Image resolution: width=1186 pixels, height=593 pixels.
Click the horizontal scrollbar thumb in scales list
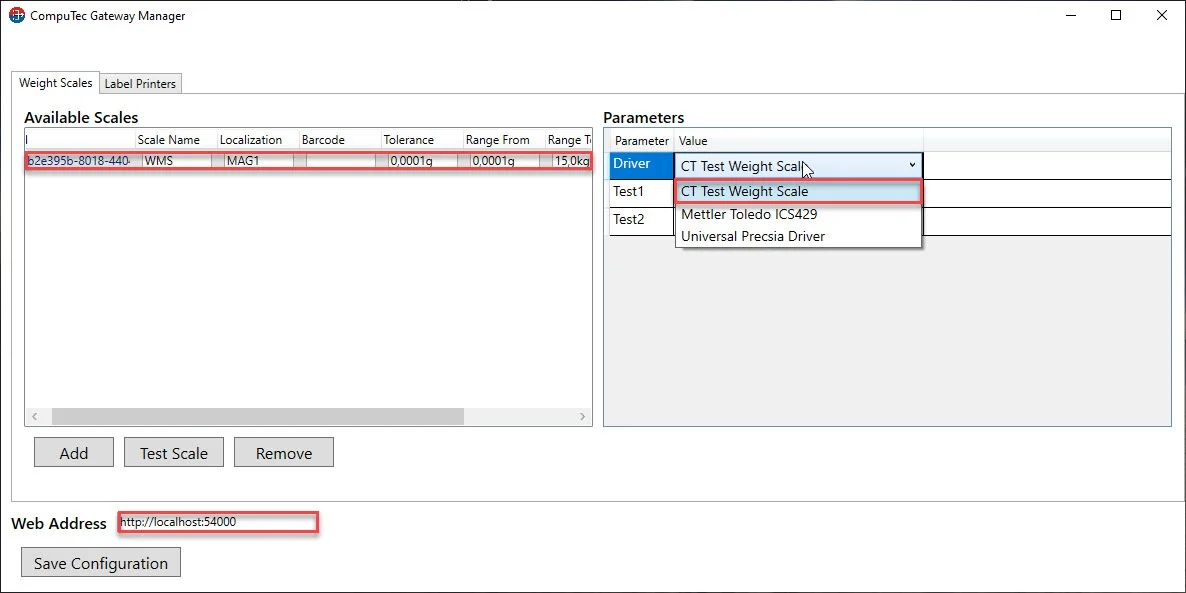click(x=257, y=416)
